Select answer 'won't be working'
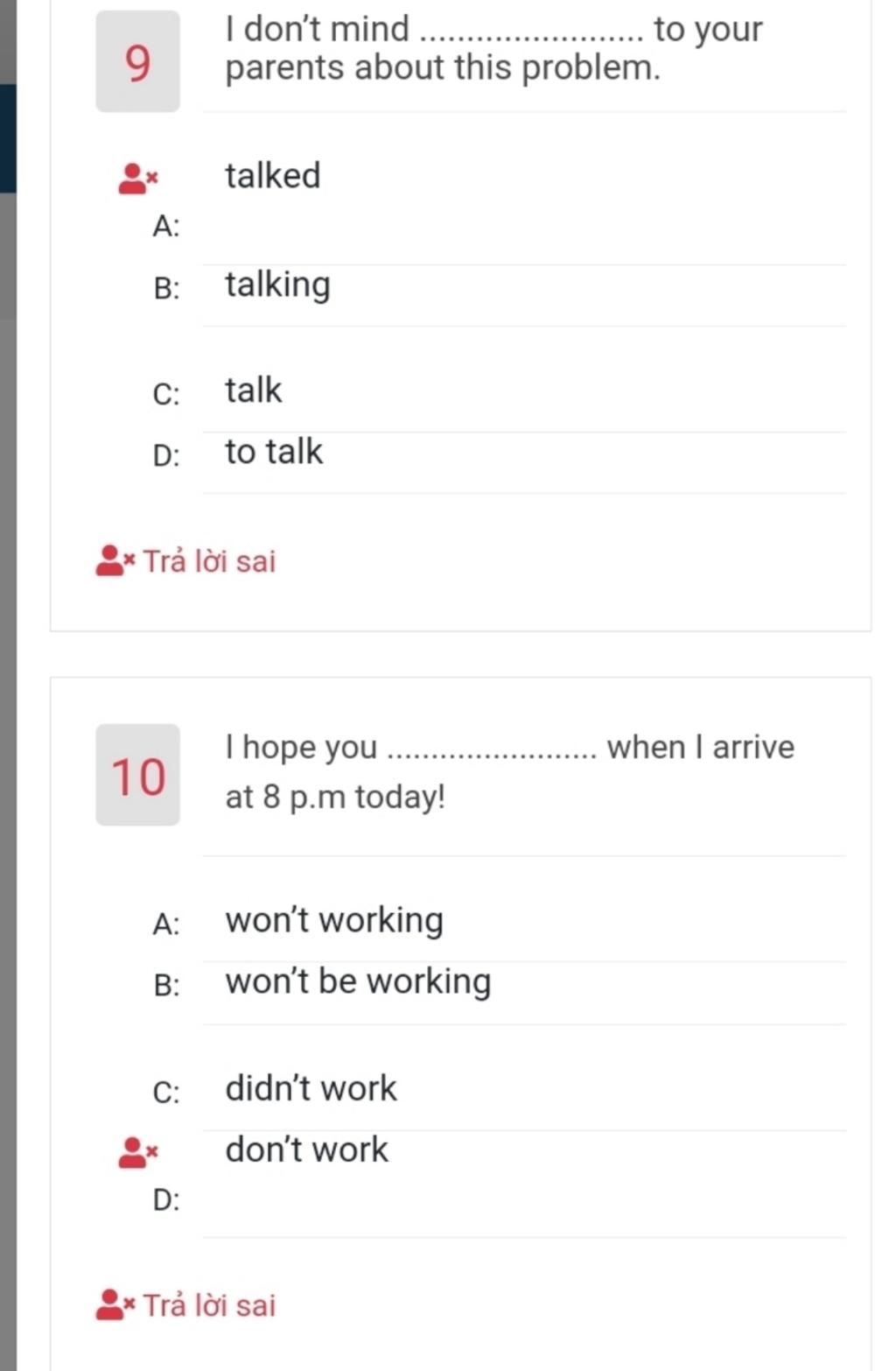 [x=358, y=982]
